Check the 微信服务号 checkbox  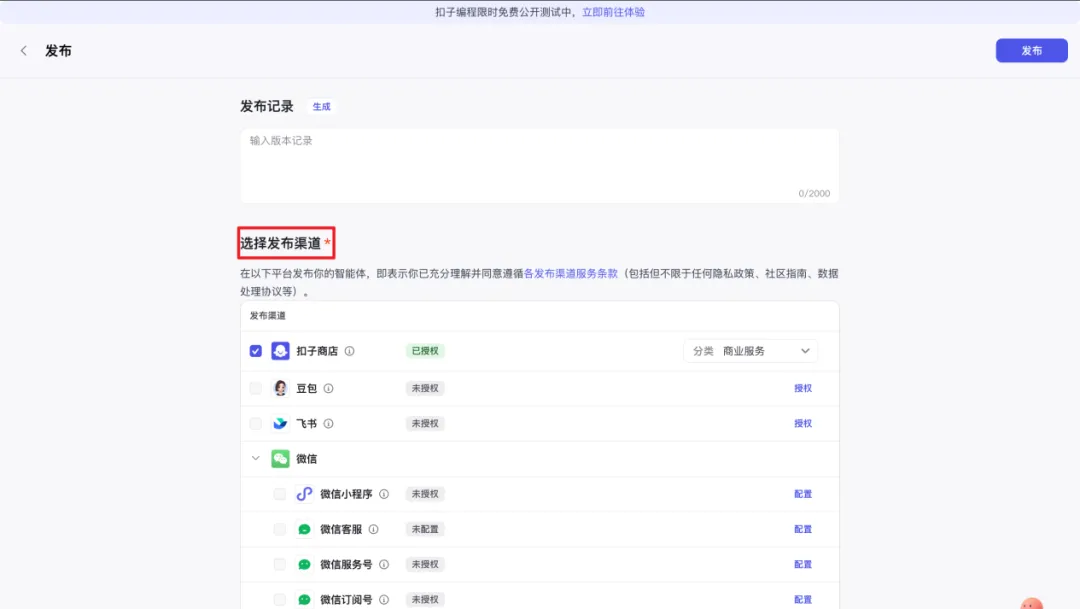(279, 564)
